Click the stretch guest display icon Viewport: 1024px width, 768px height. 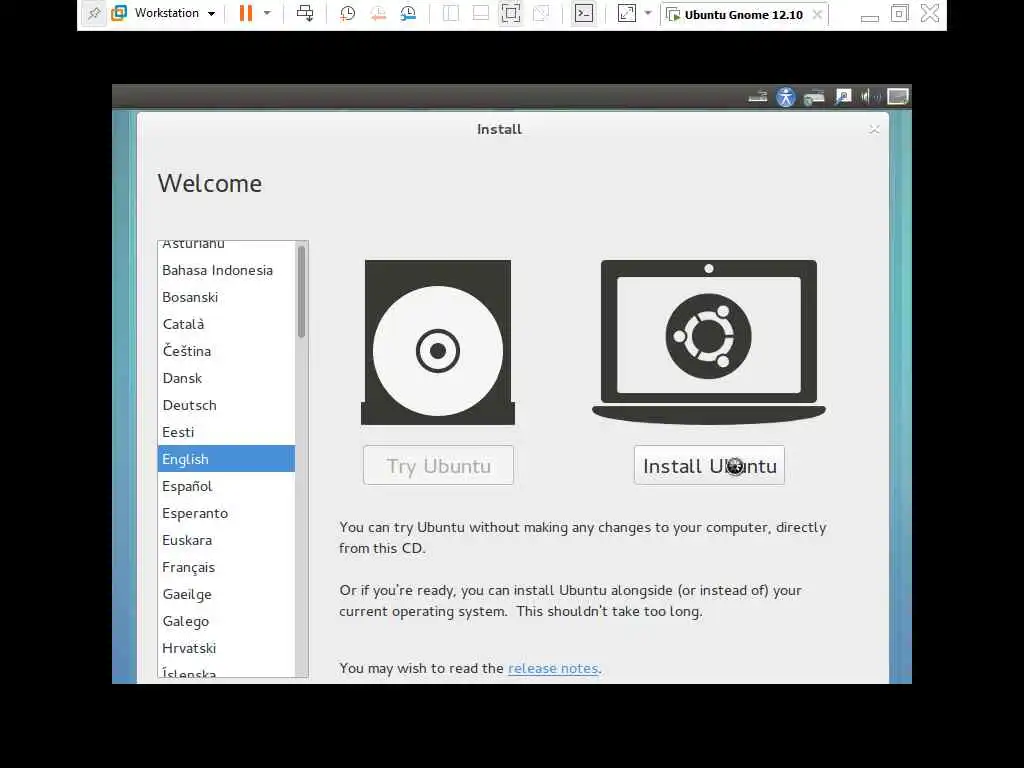coord(627,13)
